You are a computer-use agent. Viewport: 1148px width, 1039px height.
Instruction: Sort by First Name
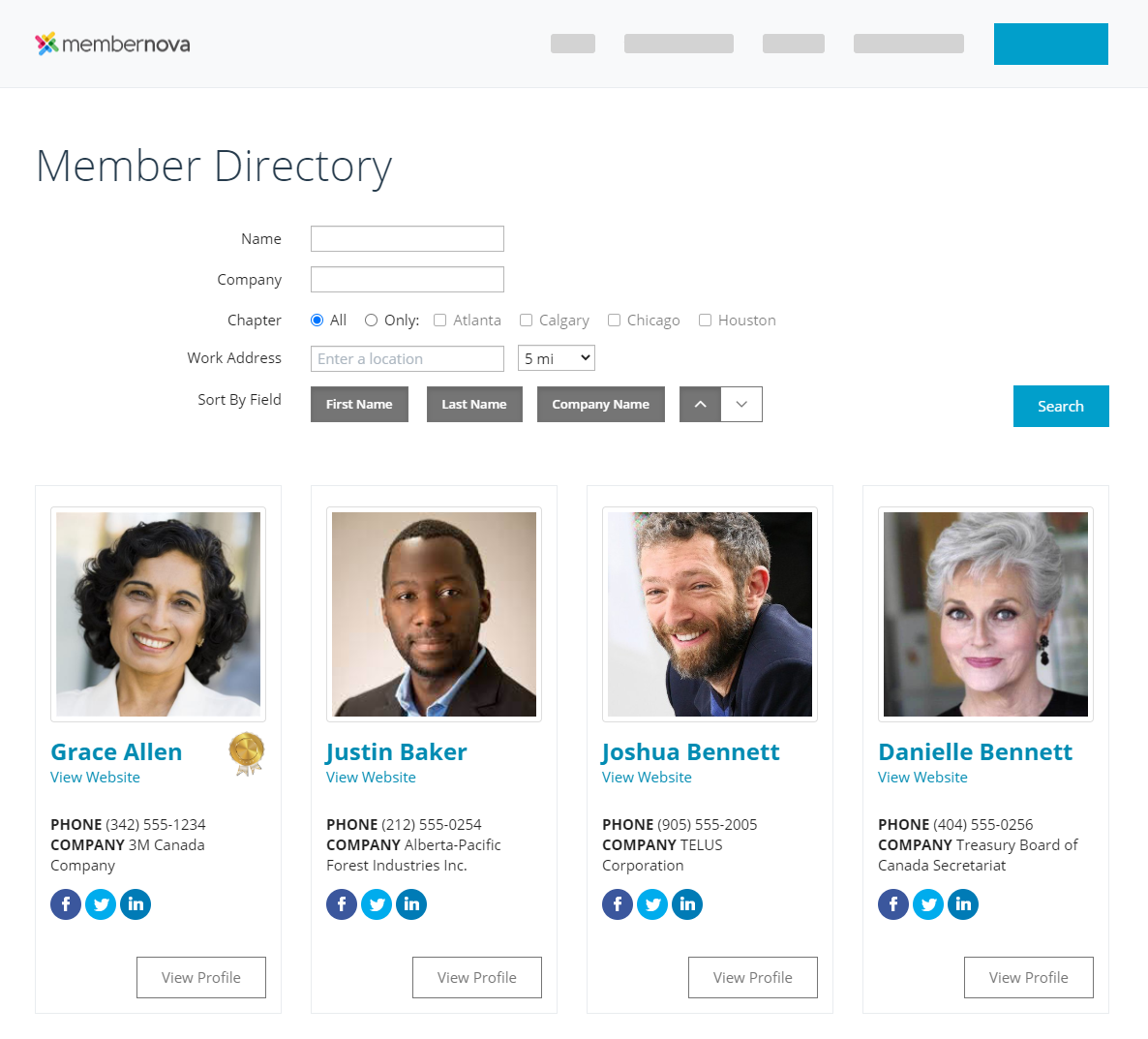coord(359,405)
